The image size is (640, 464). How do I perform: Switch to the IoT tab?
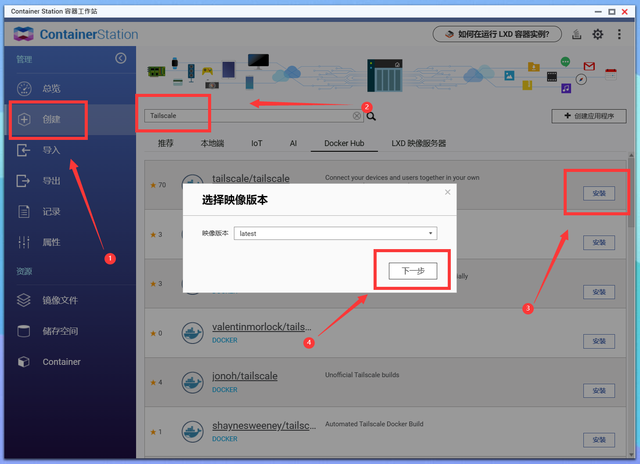coord(257,143)
